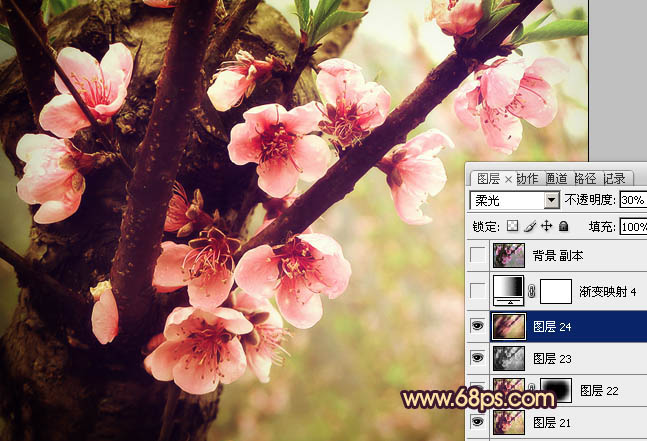Click the 不透明度 opacity value field

point(632,200)
